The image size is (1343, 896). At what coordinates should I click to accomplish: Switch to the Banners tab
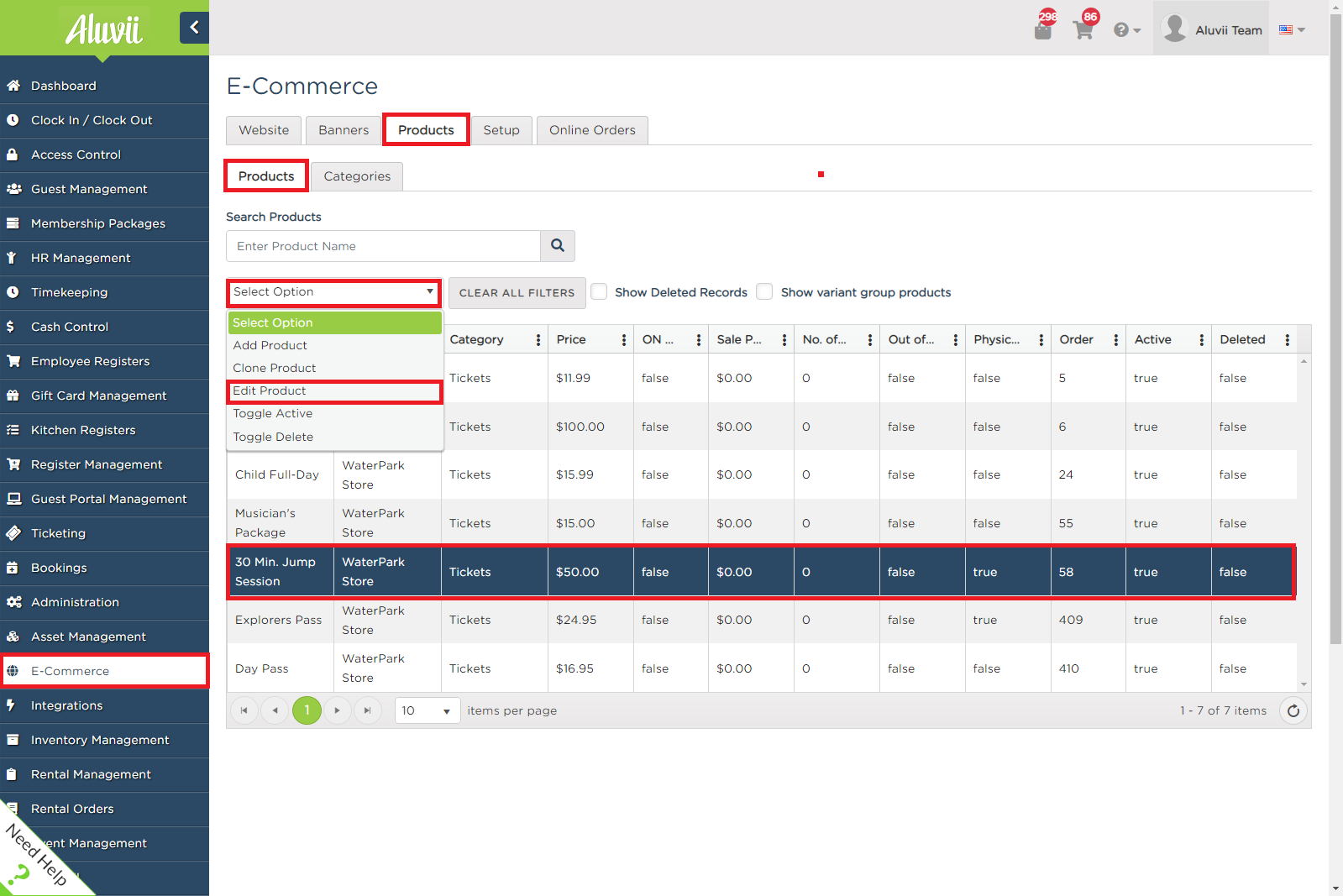point(344,130)
